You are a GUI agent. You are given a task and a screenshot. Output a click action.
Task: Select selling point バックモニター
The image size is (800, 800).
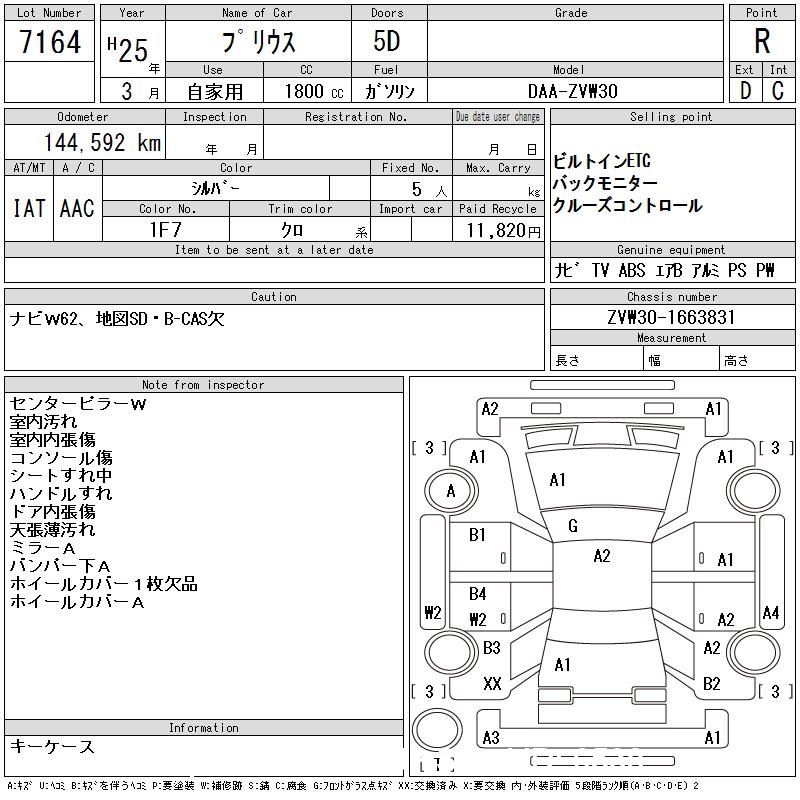click(605, 183)
